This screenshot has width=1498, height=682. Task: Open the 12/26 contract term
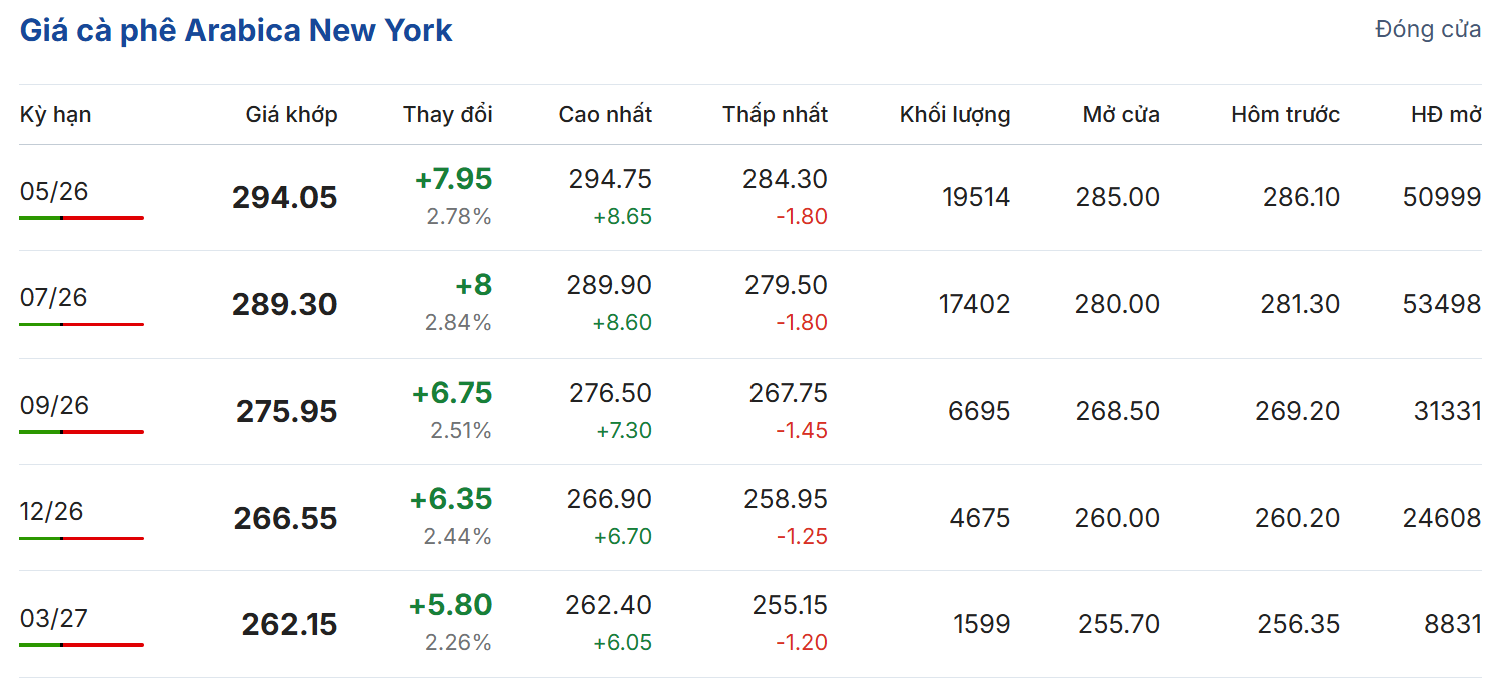[51, 512]
